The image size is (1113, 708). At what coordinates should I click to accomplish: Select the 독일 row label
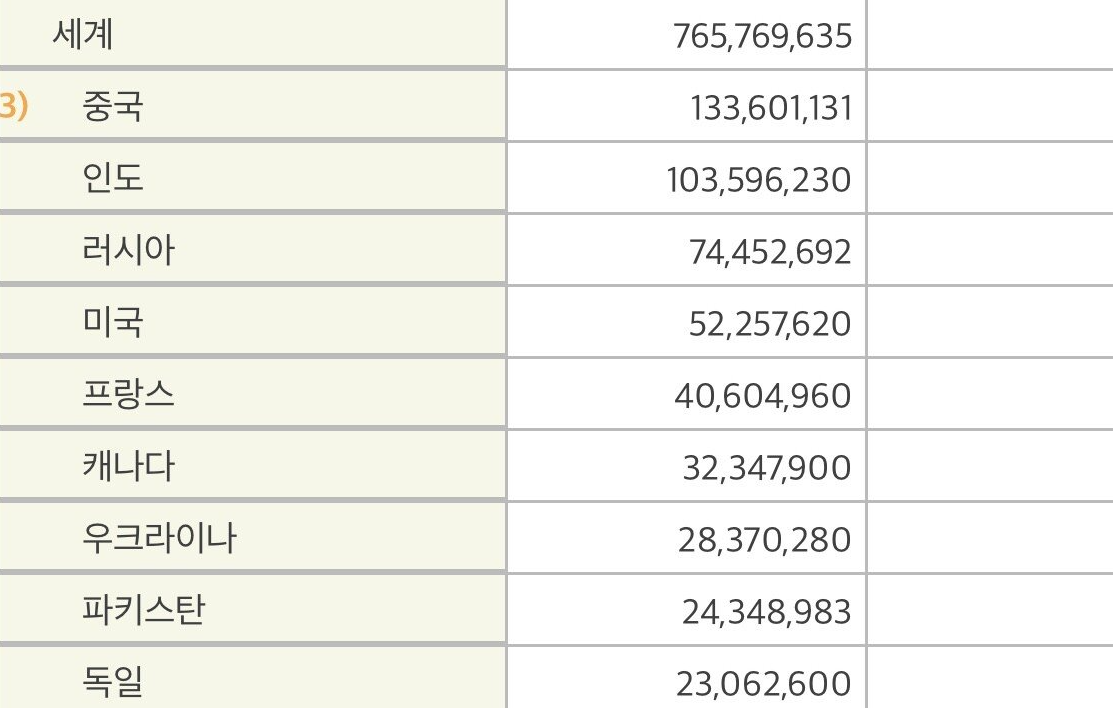pyautogui.click(x=112, y=682)
